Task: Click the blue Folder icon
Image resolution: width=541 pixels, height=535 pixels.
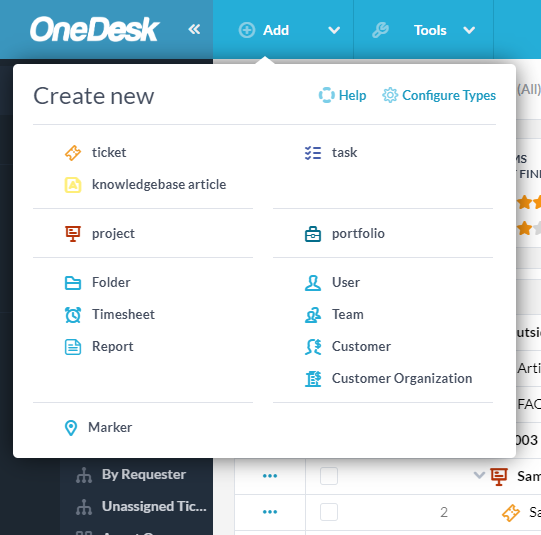Action: 73,283
